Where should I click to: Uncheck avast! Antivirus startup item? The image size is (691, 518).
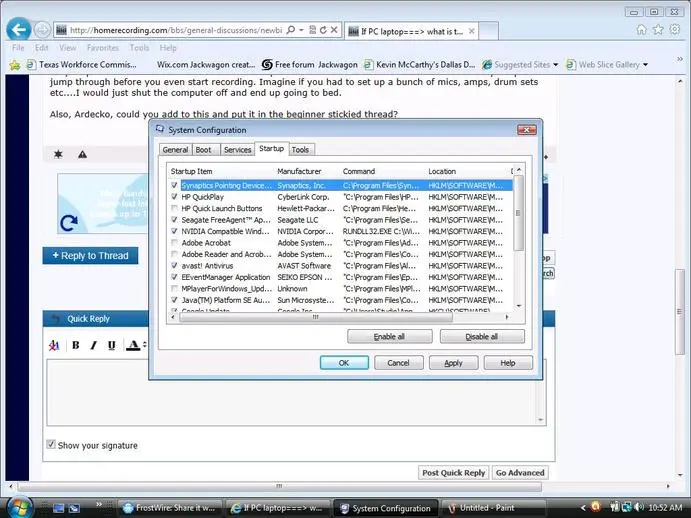175,265
